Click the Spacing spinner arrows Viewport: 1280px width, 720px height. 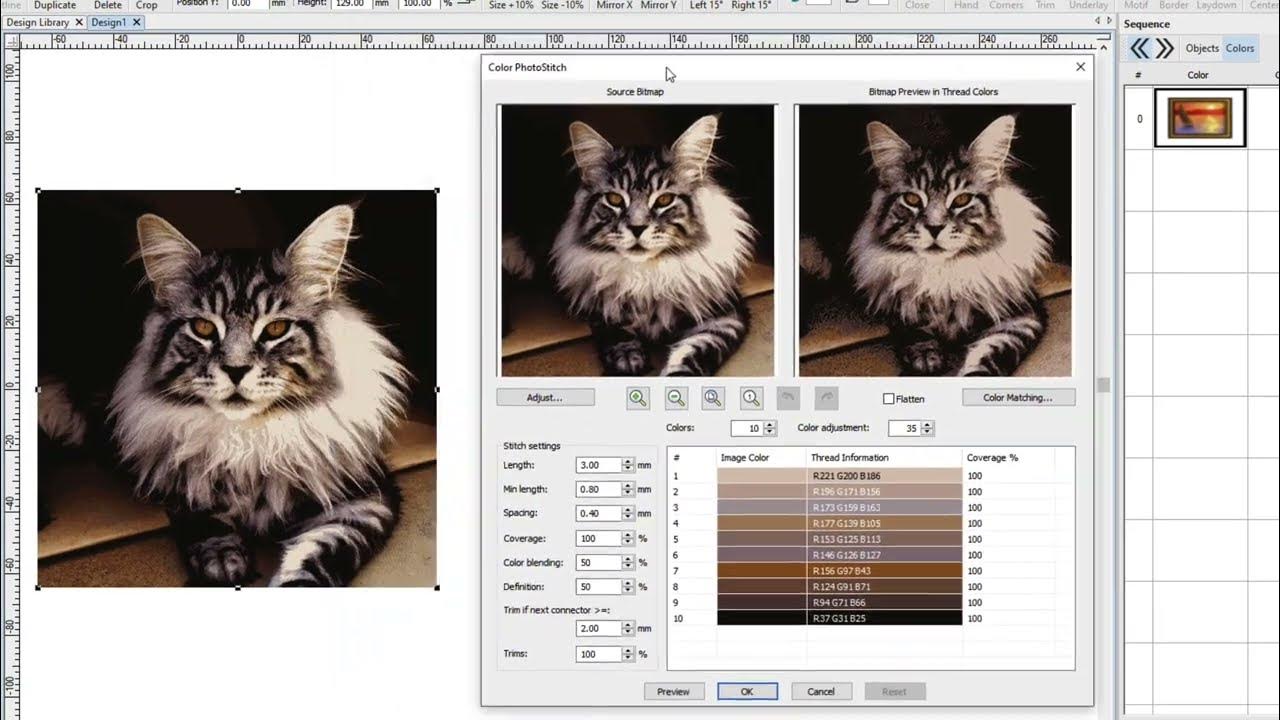[x=628, y=513]
